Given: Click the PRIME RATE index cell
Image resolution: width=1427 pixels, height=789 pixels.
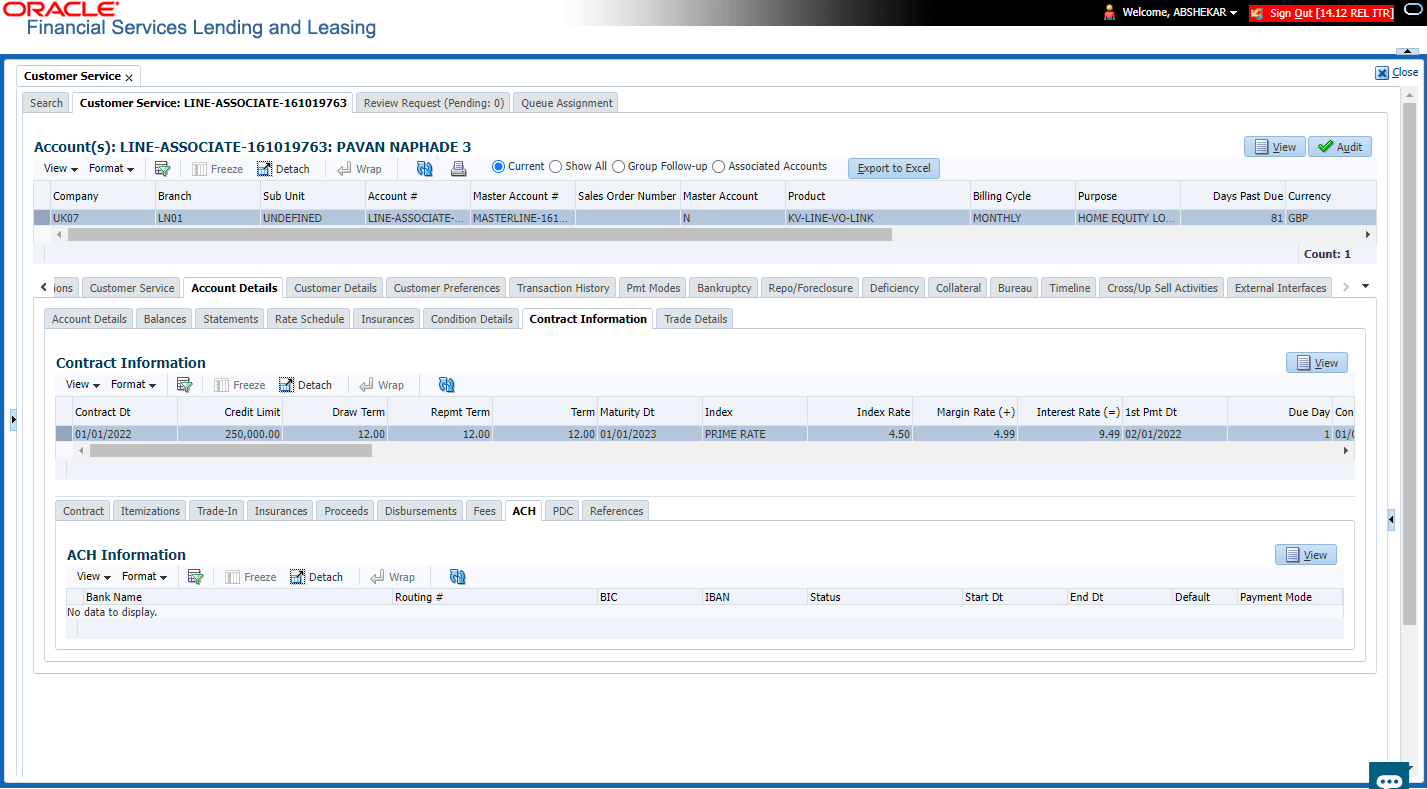Looking at the screenshot, I should pos(755,434).
